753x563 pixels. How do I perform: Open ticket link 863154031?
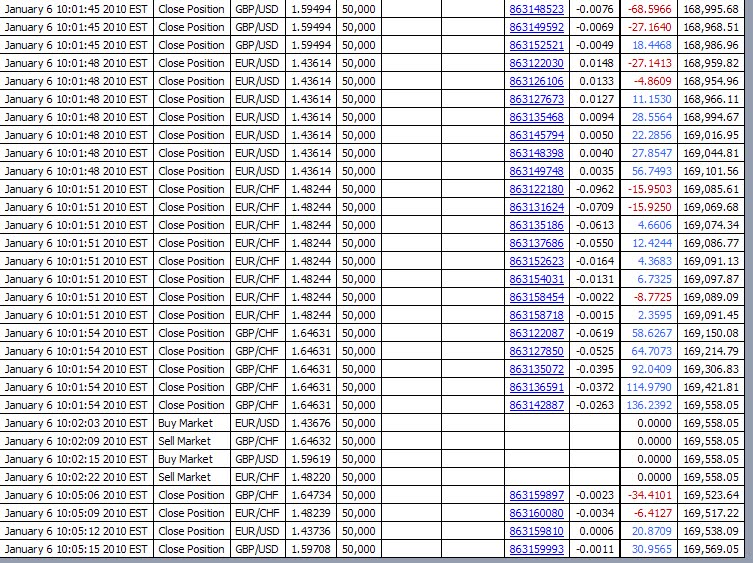point(536,279)
